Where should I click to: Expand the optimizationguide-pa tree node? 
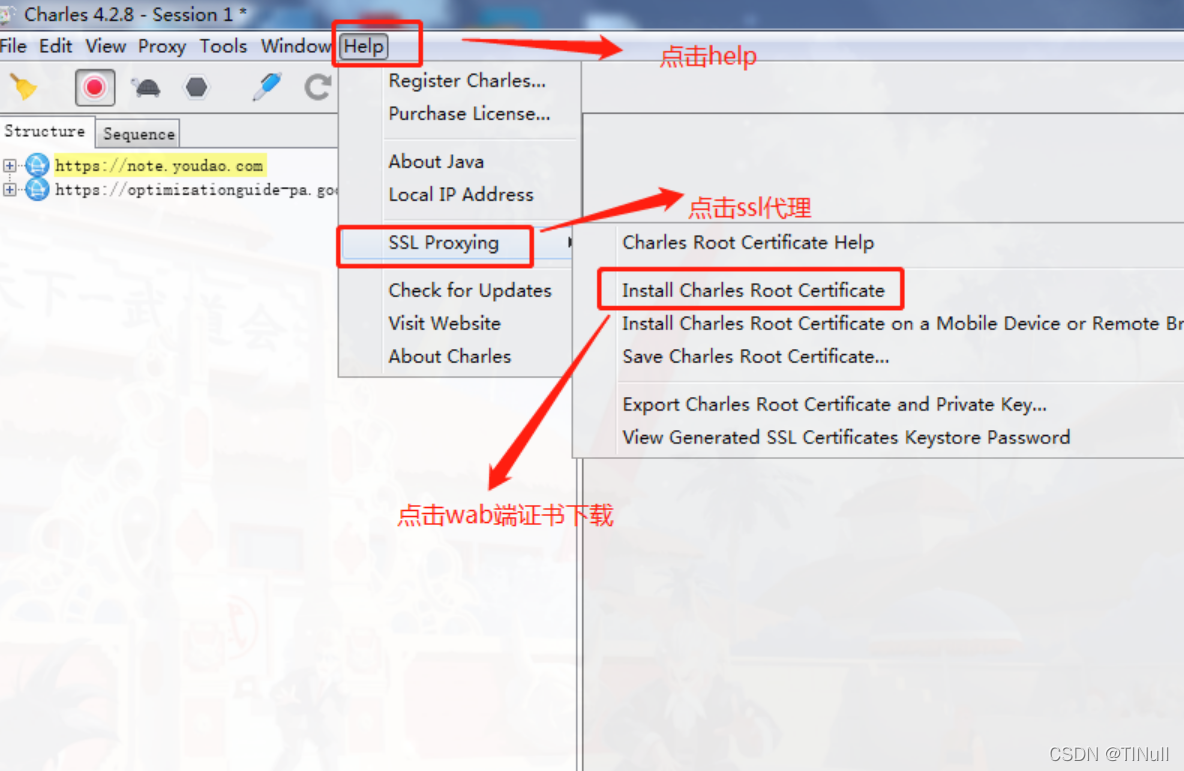[x=9, y=189]
